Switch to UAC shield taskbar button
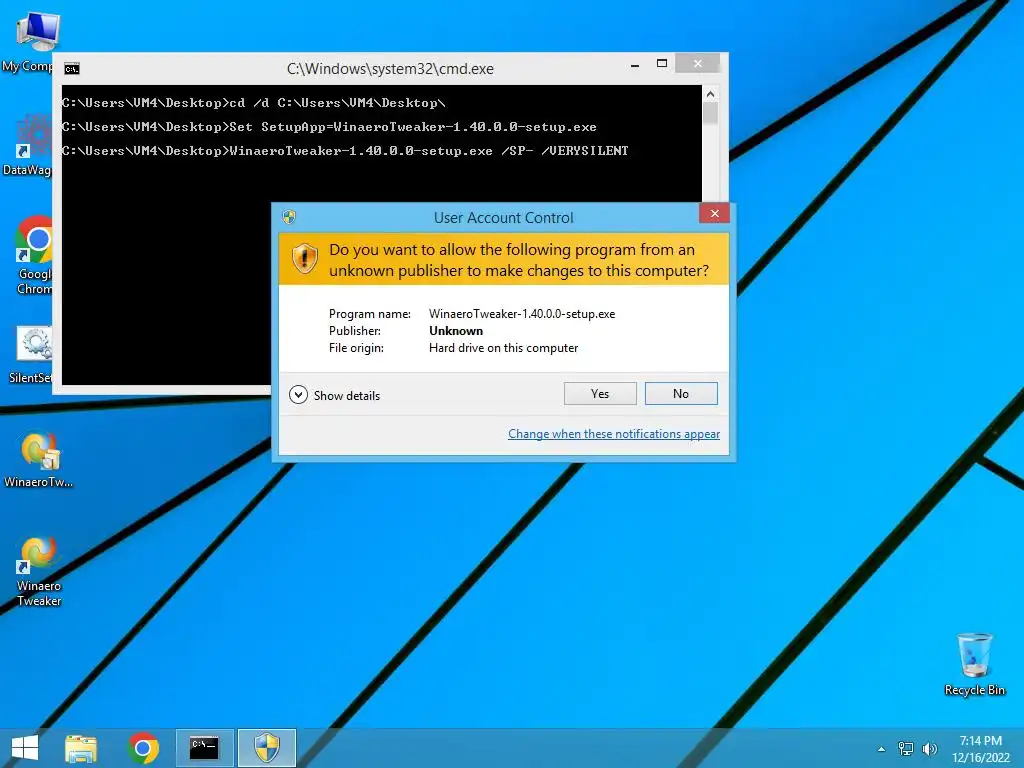 pos(266,748)
